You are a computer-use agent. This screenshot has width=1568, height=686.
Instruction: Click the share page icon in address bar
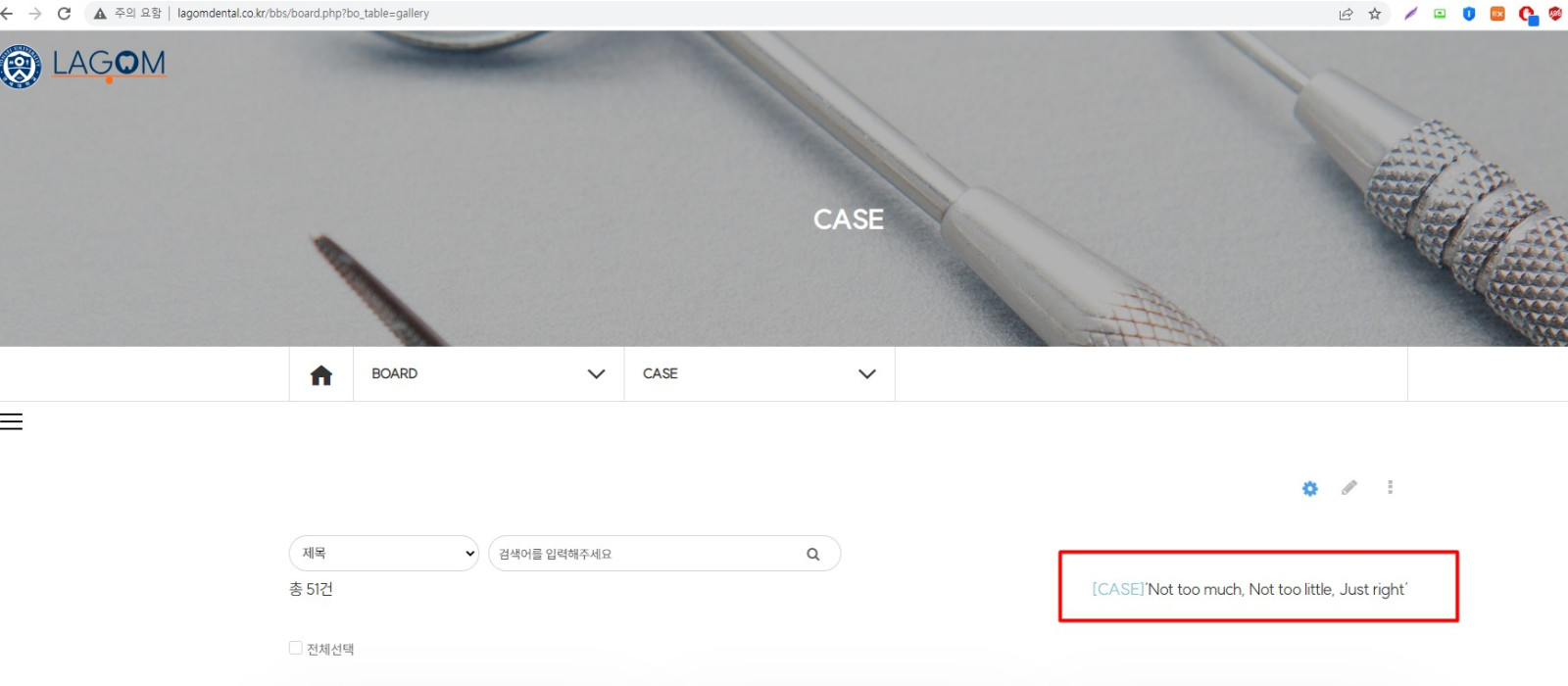[1346, 14]
